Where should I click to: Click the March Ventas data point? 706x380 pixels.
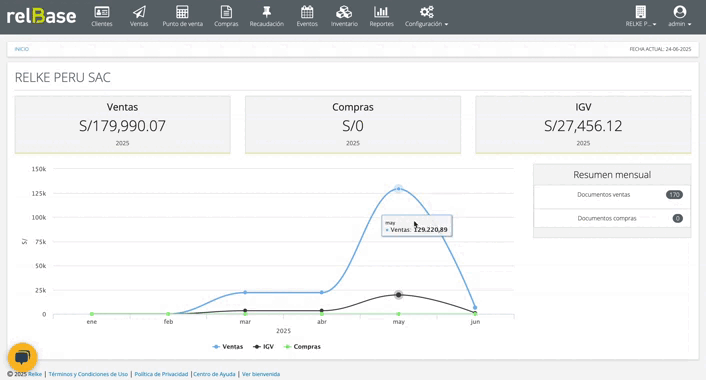coord(245,293)
